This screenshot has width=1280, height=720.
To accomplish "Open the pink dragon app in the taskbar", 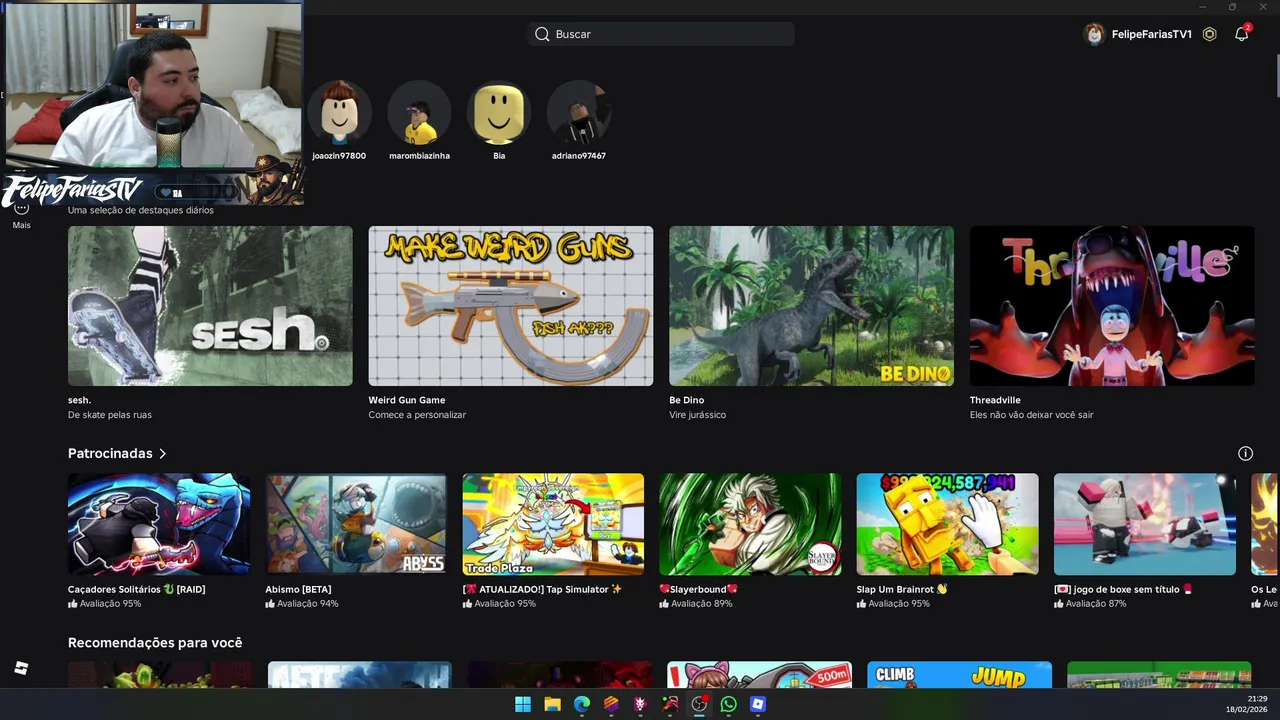I will (641, 705).
